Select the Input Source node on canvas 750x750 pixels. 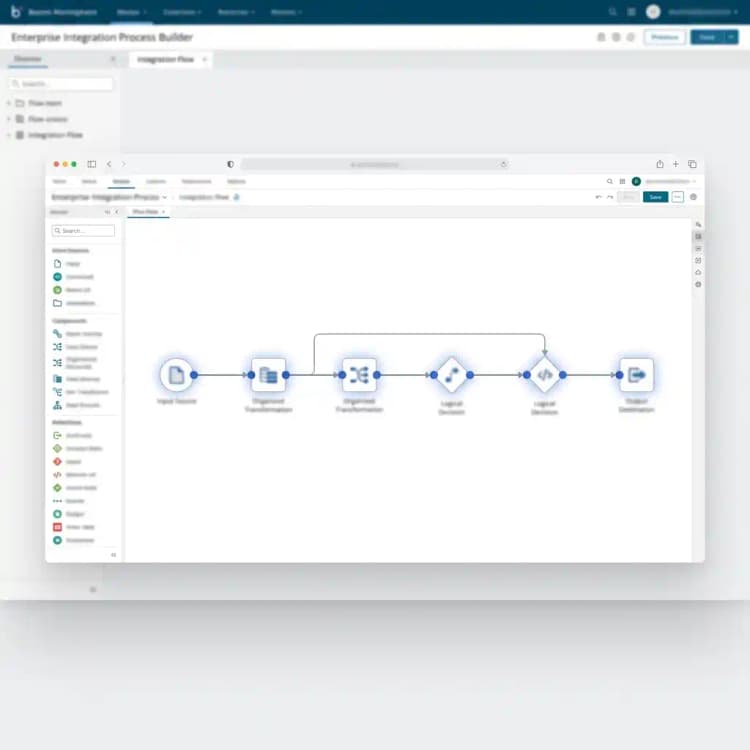point(176,375)
